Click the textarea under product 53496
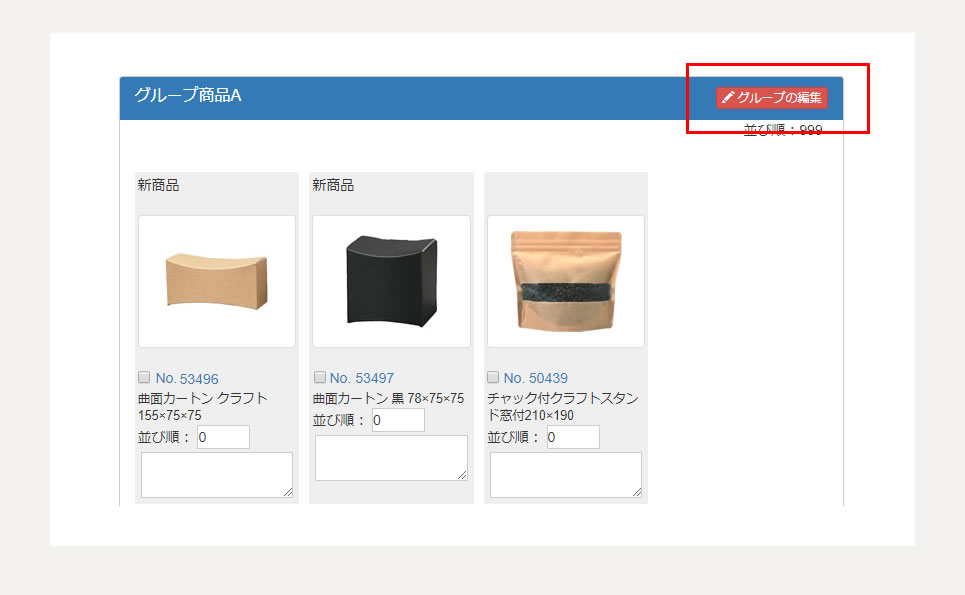Image resolution: width=965 pixels, height=595 pixels. [217, 475]
